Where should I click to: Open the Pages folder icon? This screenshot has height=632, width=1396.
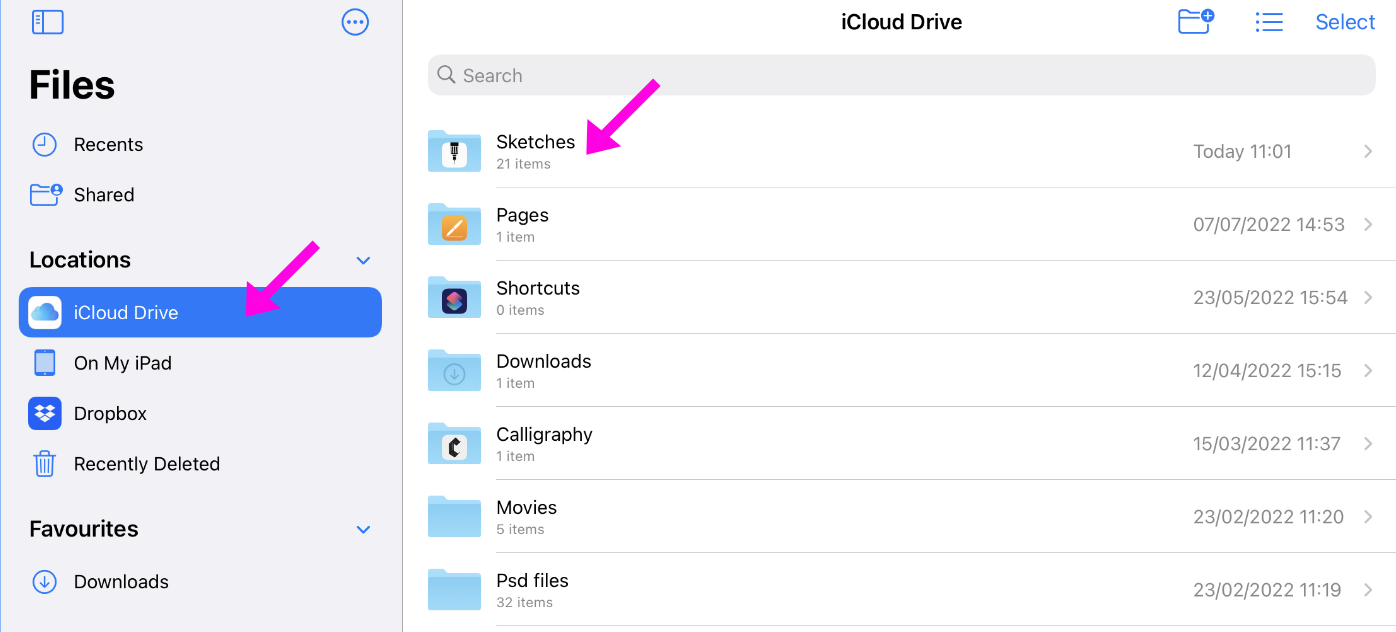pyautogui.click(x=454, y=224)
